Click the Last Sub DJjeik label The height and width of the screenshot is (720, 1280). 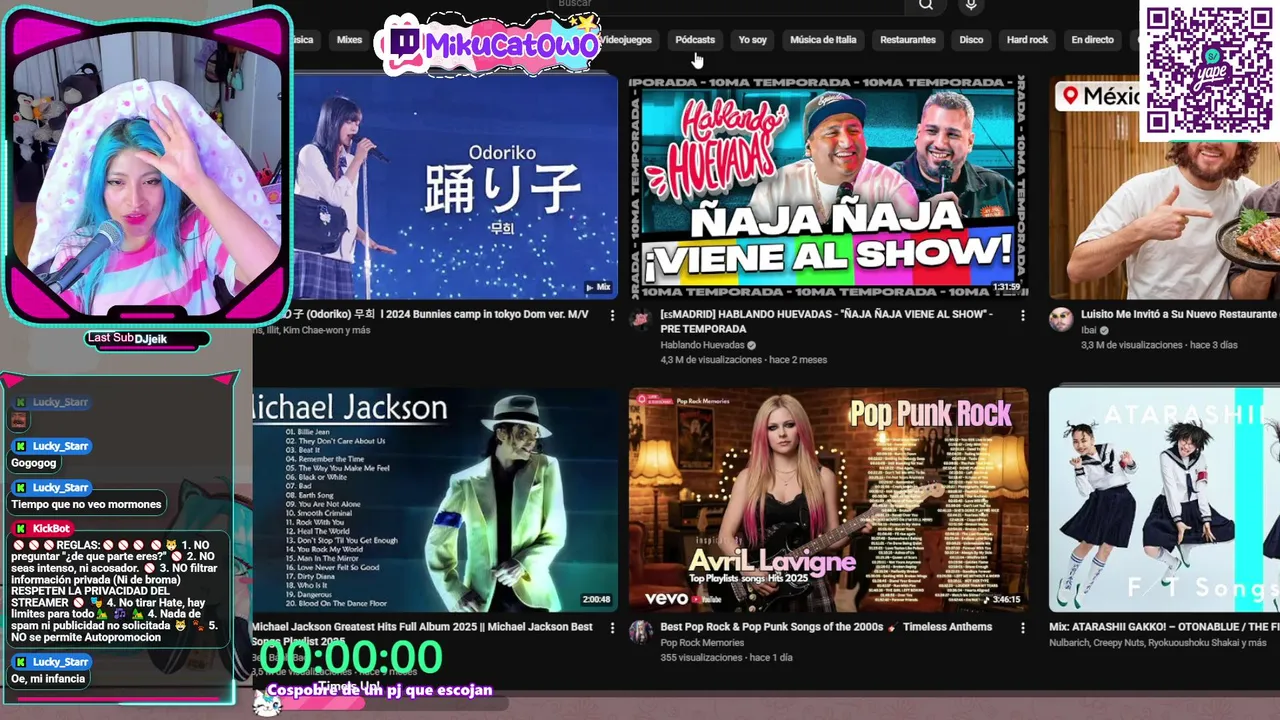(146, 339)
